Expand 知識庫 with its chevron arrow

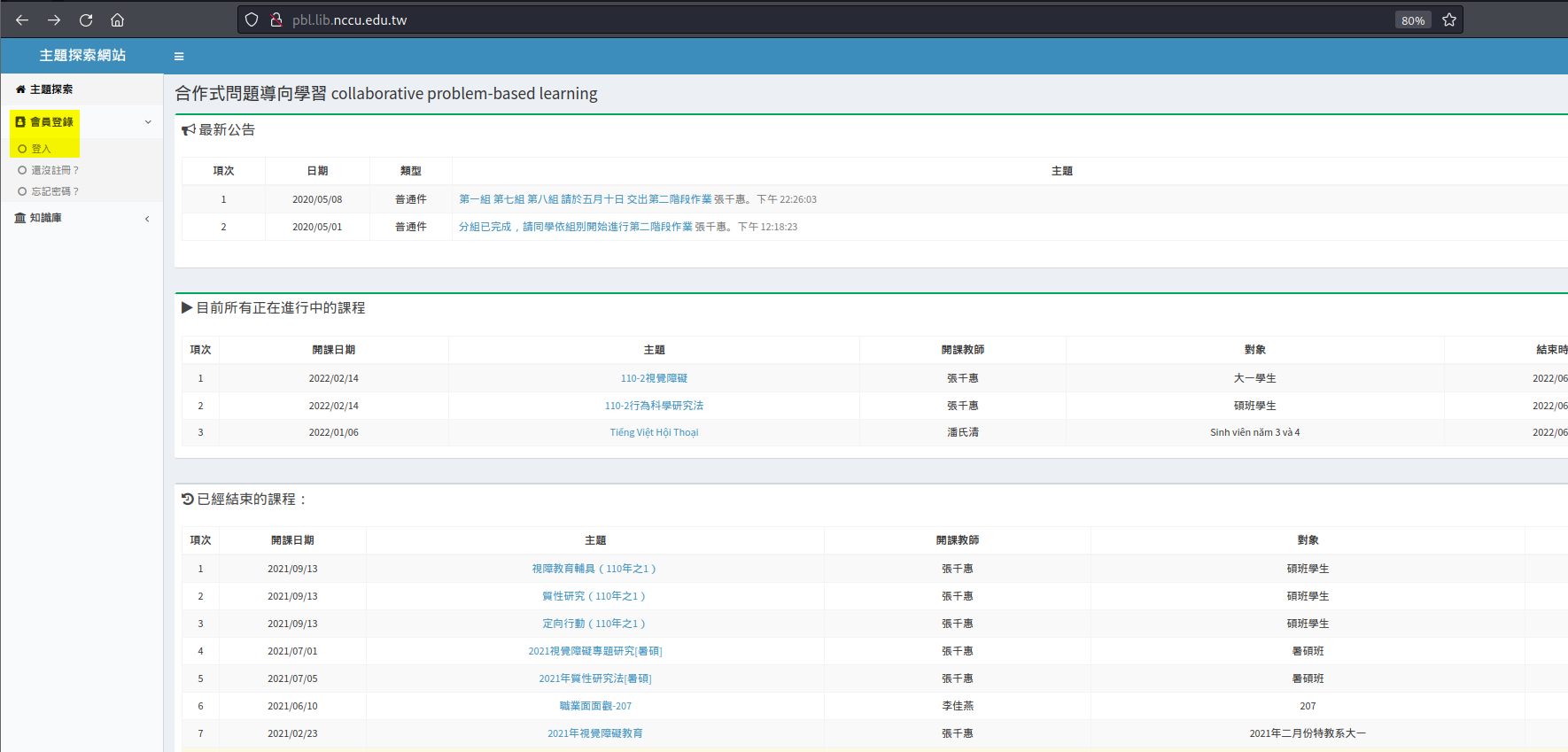tap(147, 219)
